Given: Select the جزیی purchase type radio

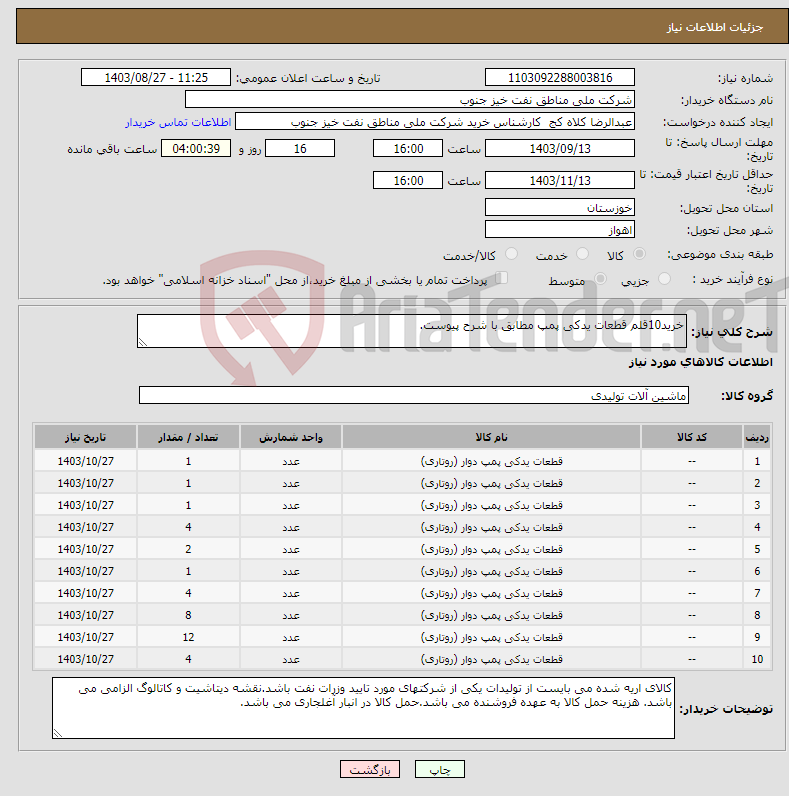Looking at the screenshot, I should (664, 279).
